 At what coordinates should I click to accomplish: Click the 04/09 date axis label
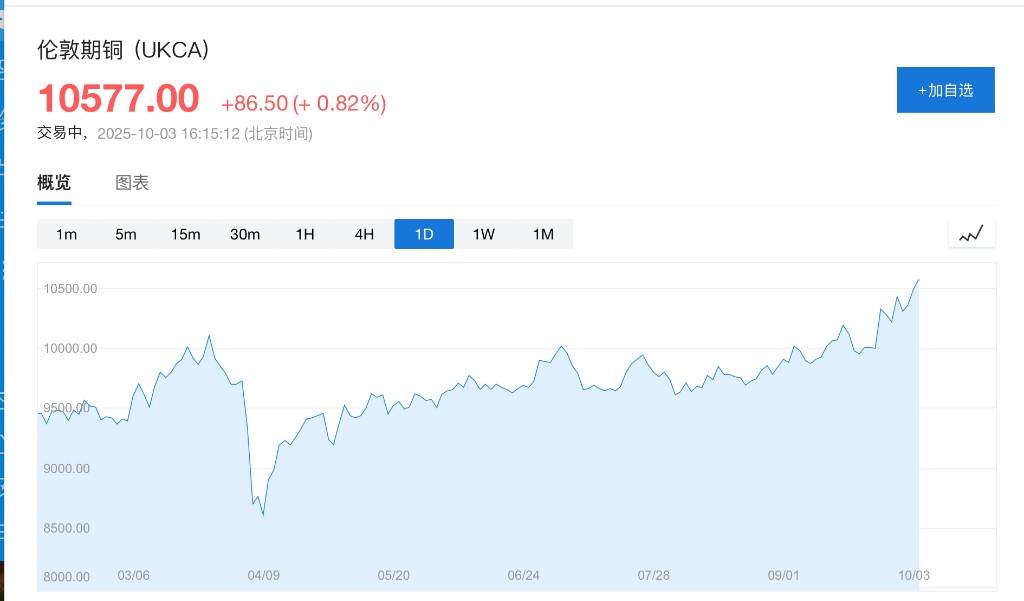point(263,575)
